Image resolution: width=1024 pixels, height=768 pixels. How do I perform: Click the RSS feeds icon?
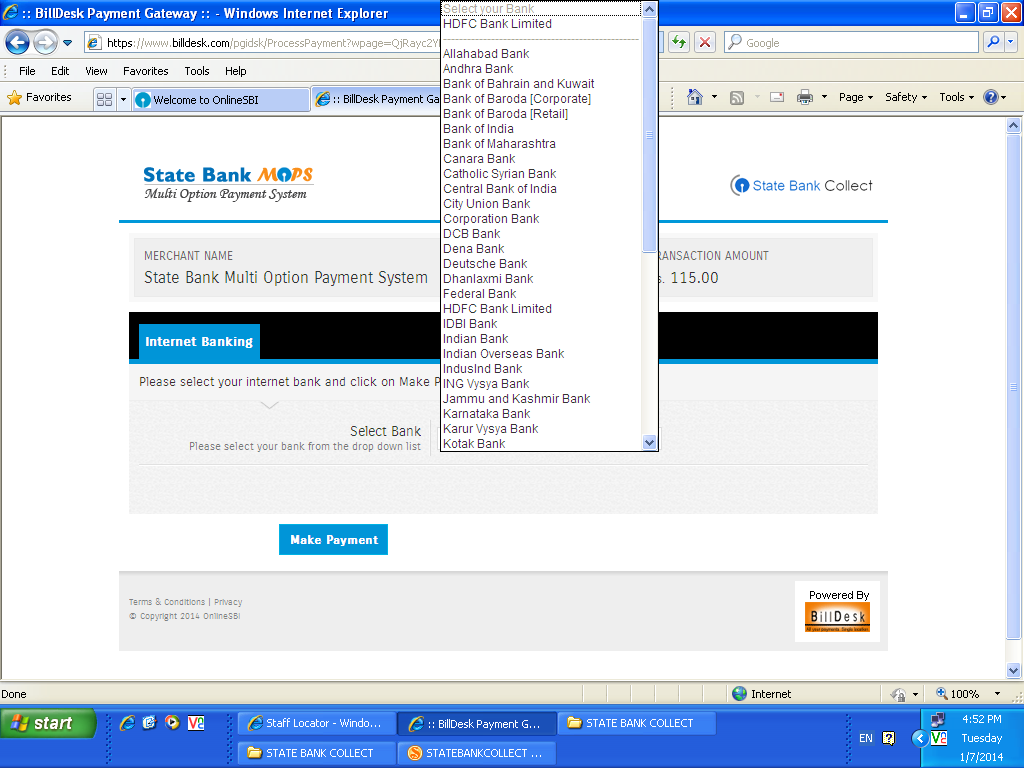pyautogui.click(x=737, y=98)
